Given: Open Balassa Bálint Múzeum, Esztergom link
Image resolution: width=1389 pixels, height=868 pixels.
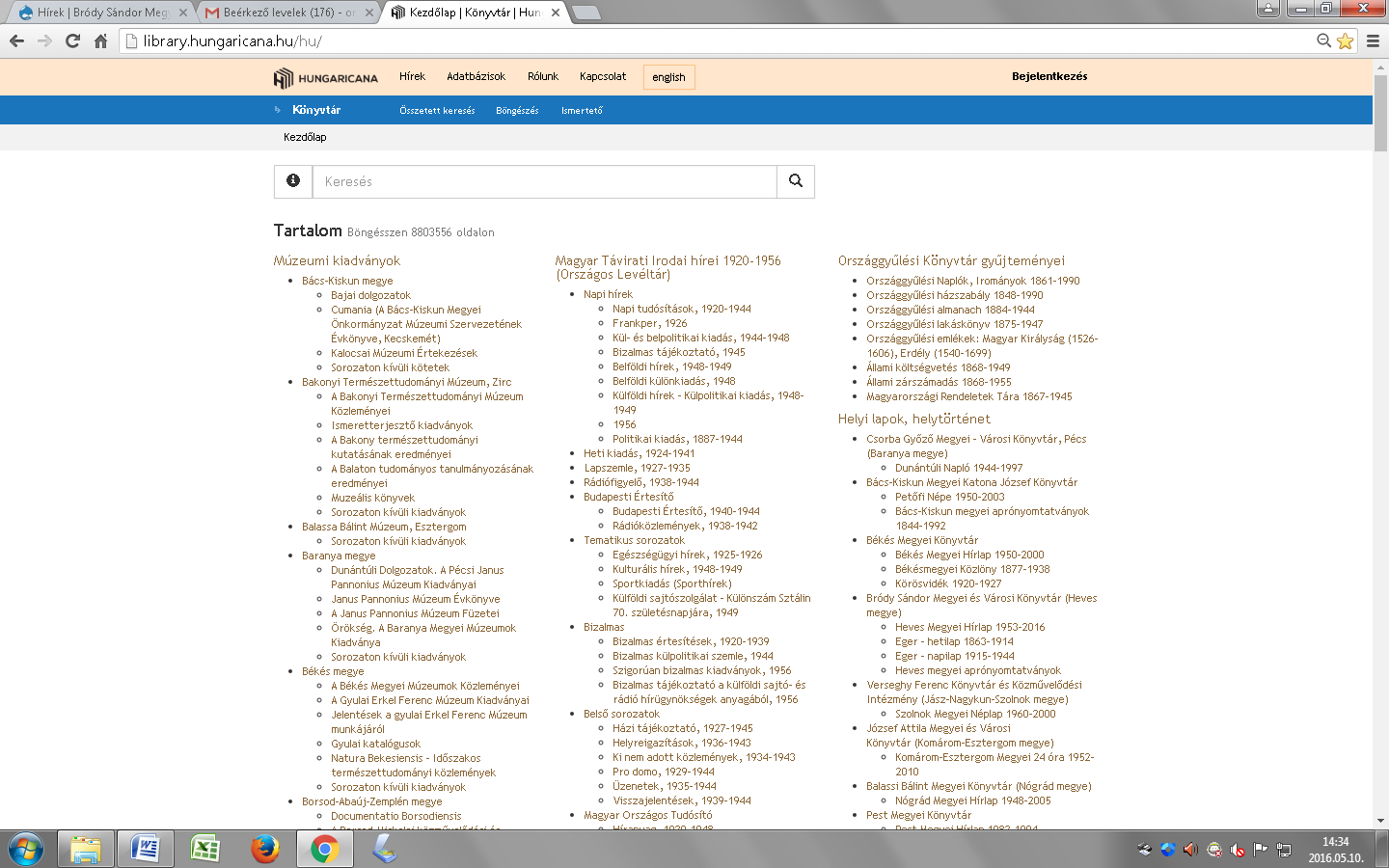Looking at the screenshot, I should pyautogui.click(x=384, y=527).
